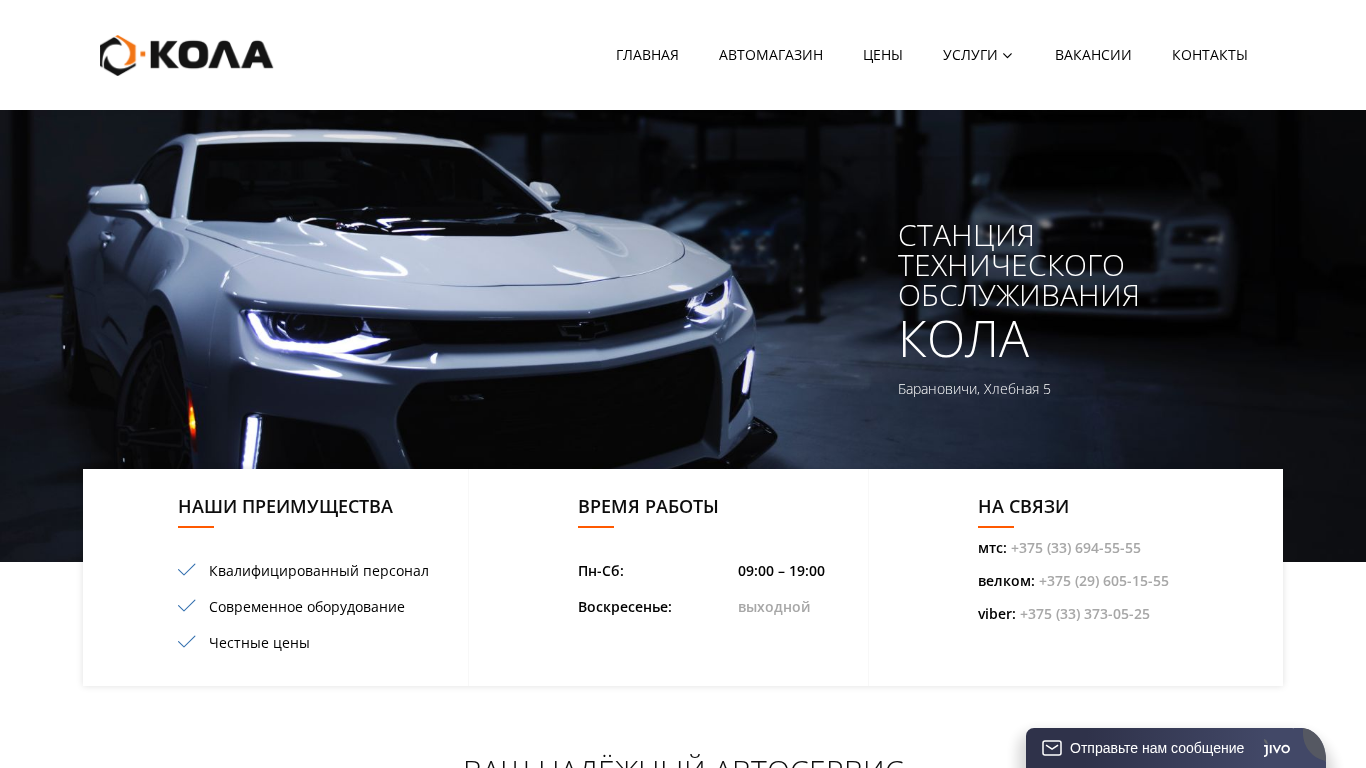Screen dimensions: 1366x768
Task: Open the Главная menu item
Action: (x=647, y=55)
